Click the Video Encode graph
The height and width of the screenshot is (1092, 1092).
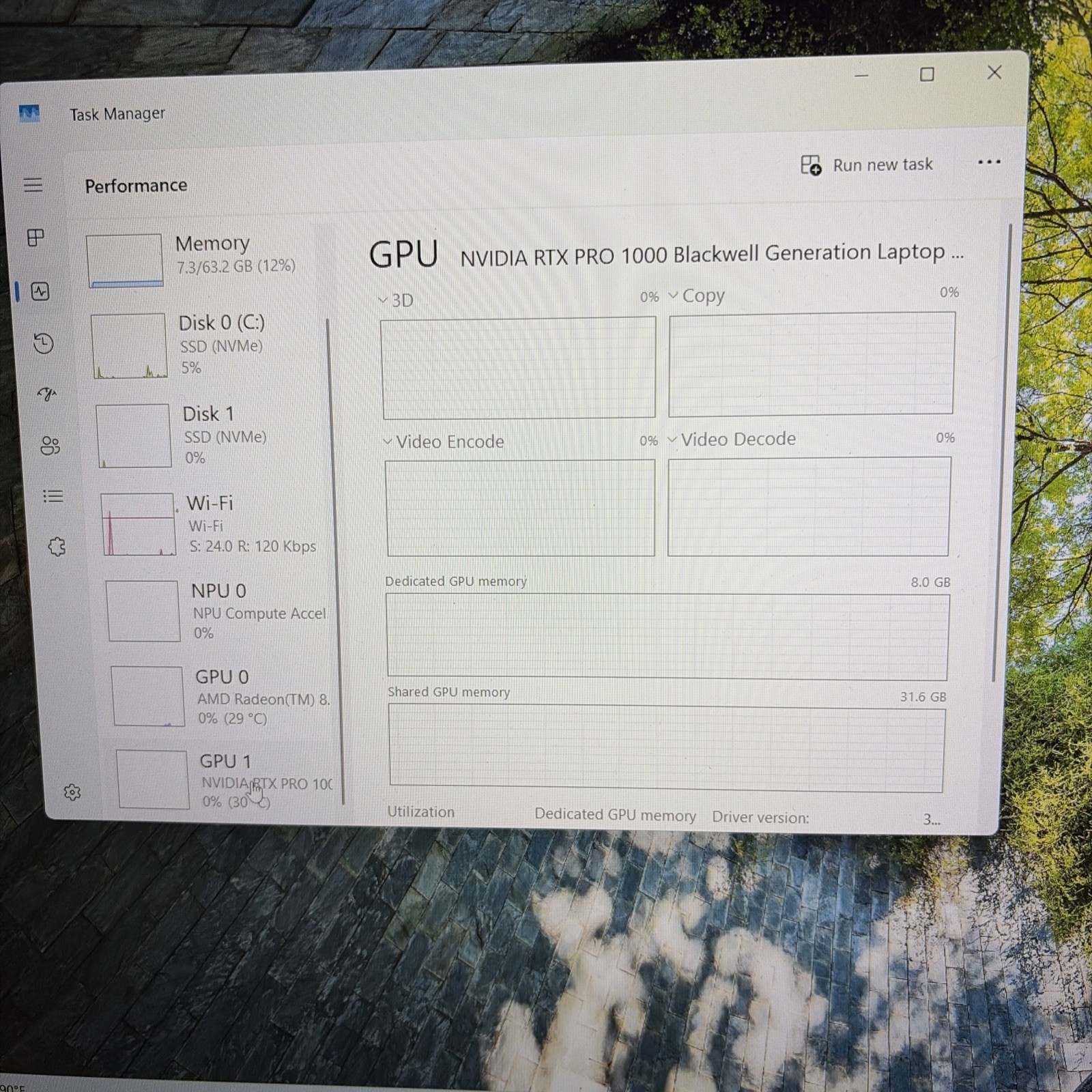(520, 508)
